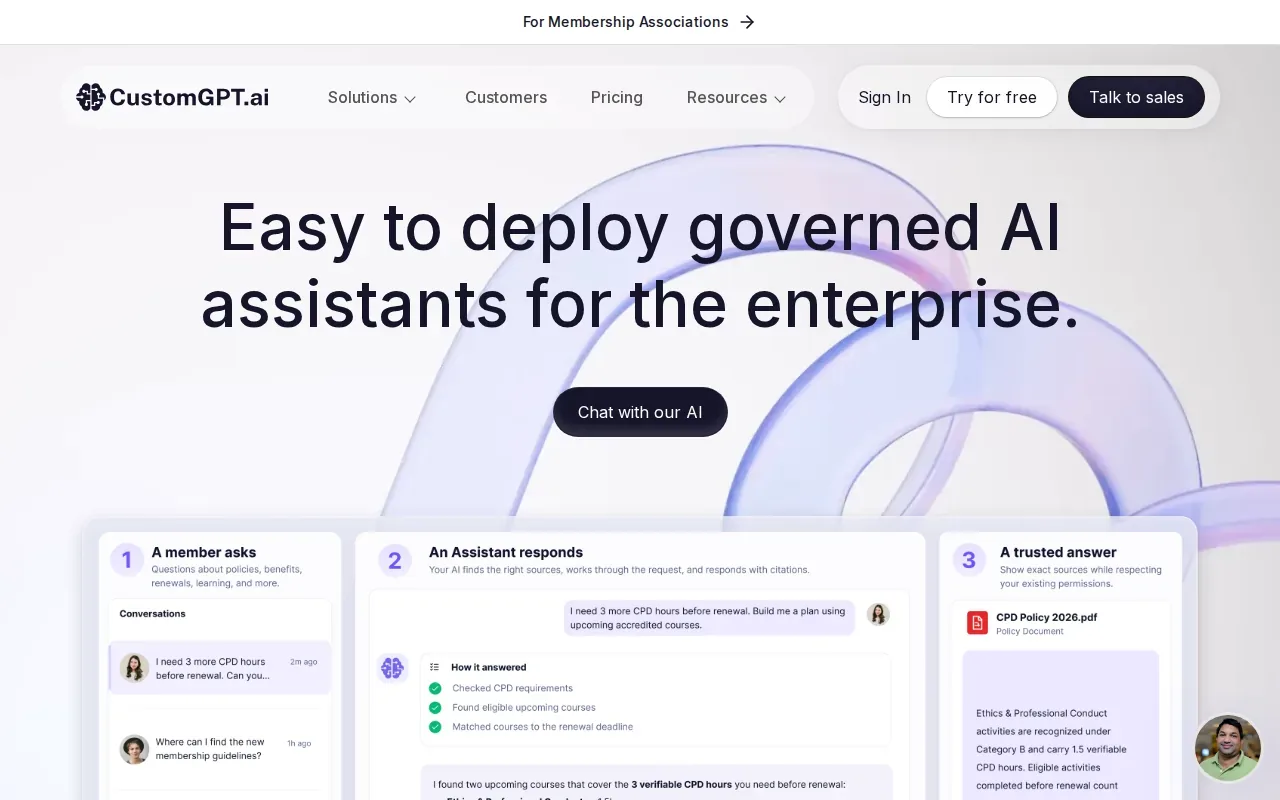Expand the Solutions dropdown menu

pos(372,97)
